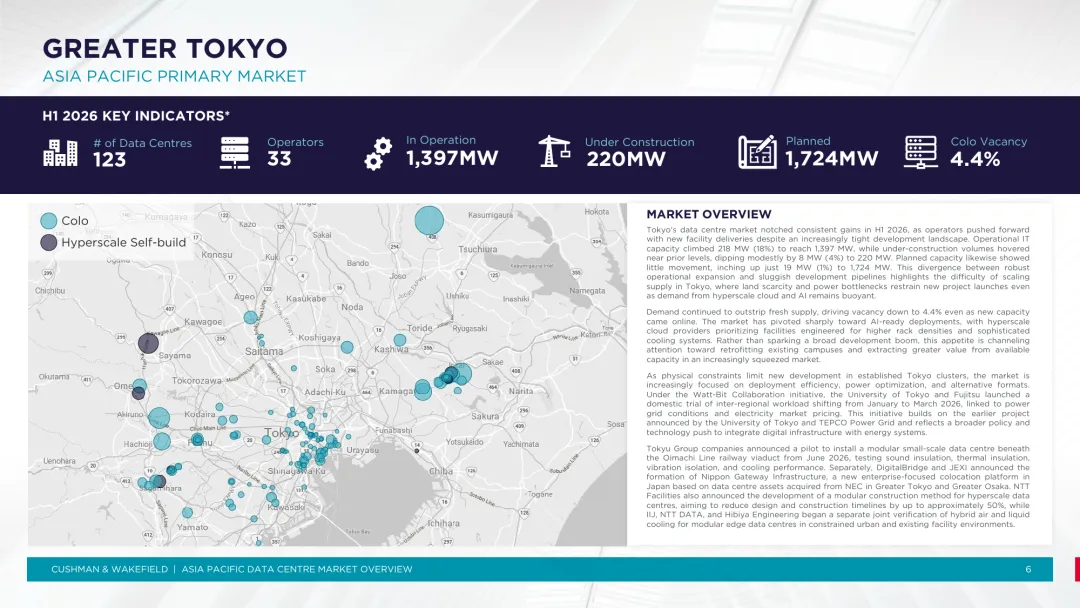Click the 33 operators value
This screenshot has height=608, width=1080.
(x=279, y=159)
